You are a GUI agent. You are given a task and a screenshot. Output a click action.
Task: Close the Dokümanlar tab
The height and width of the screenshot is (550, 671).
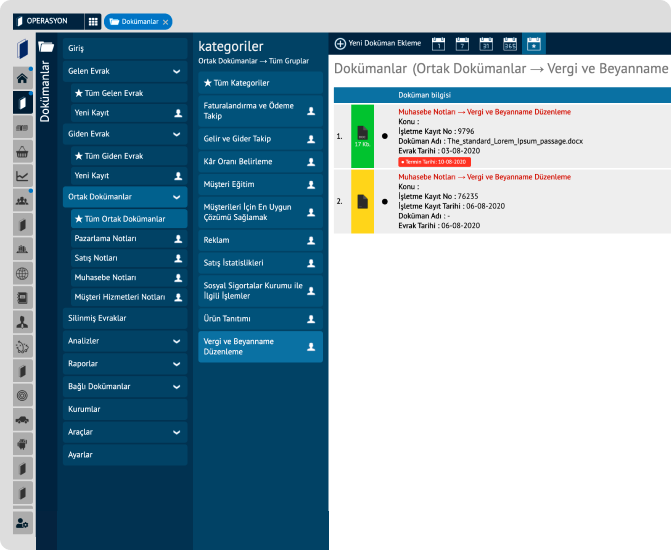pos(166,22)
